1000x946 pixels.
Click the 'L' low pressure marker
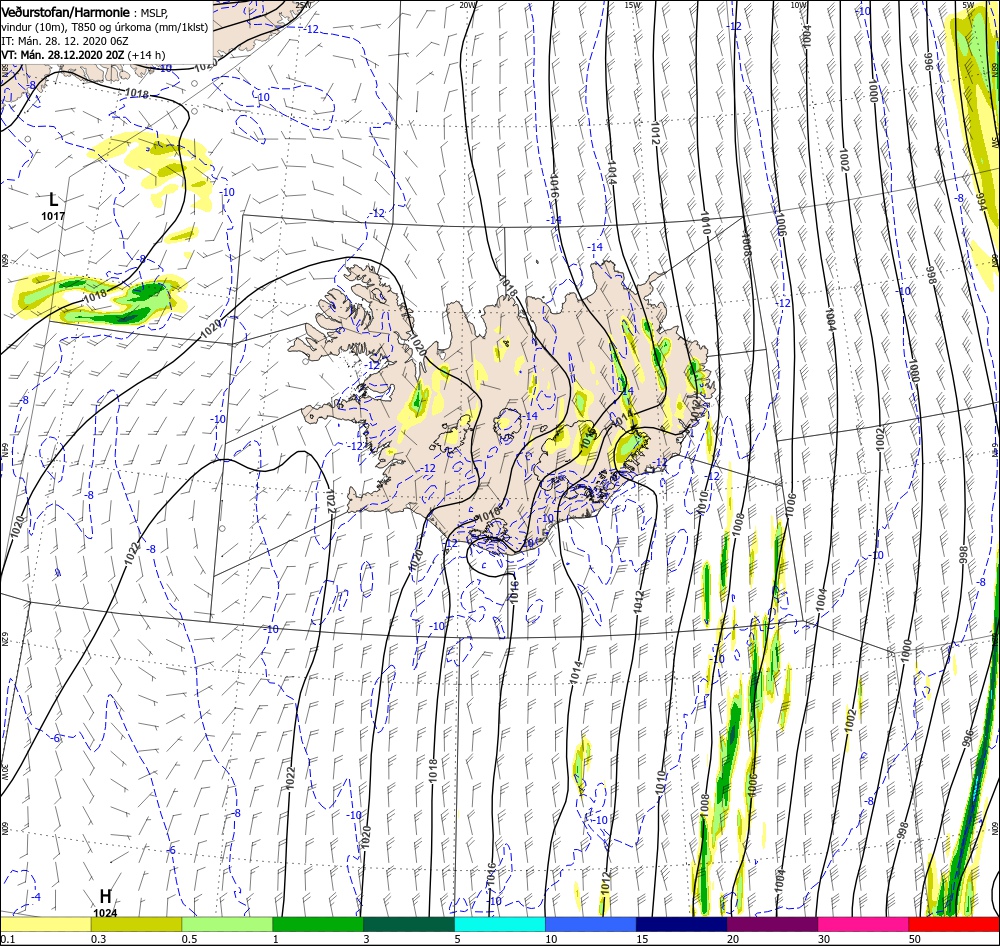tap(53, 199)
